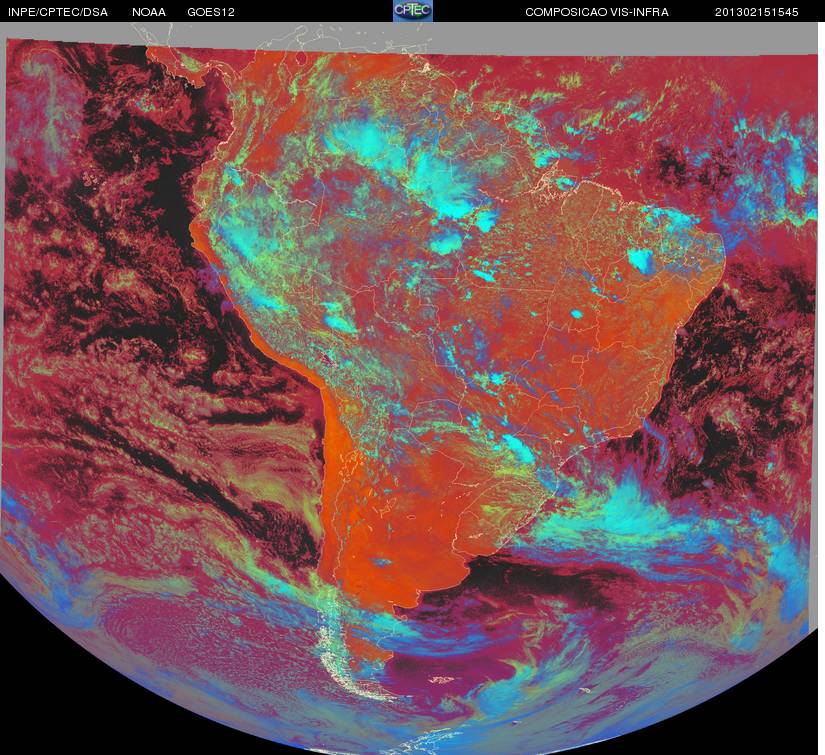Click the INPE/CPTEC/DSA header text
Viewport: 825px width, 755px height.
[58, 12]
